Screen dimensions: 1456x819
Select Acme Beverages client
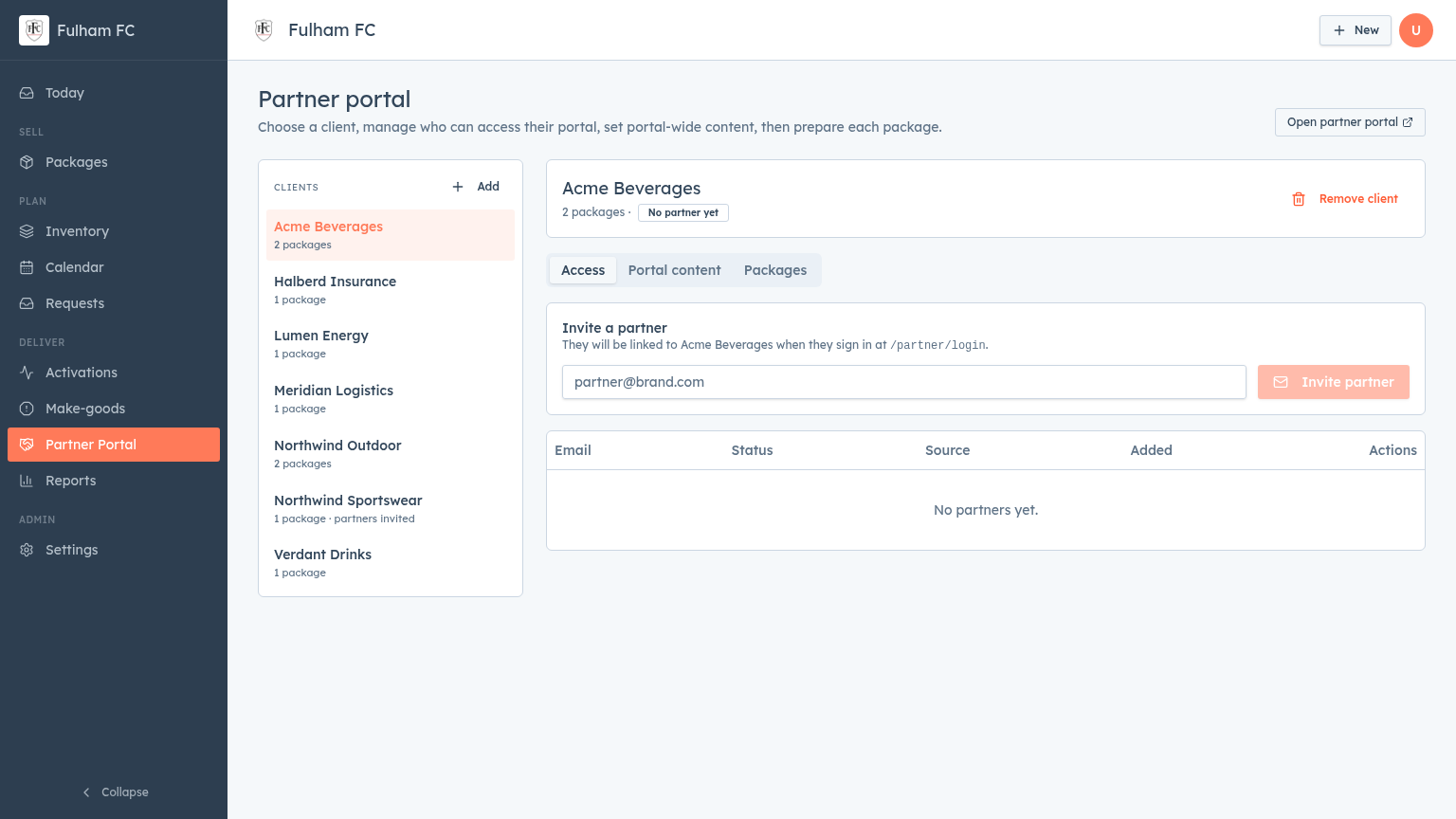click(391, 235)
